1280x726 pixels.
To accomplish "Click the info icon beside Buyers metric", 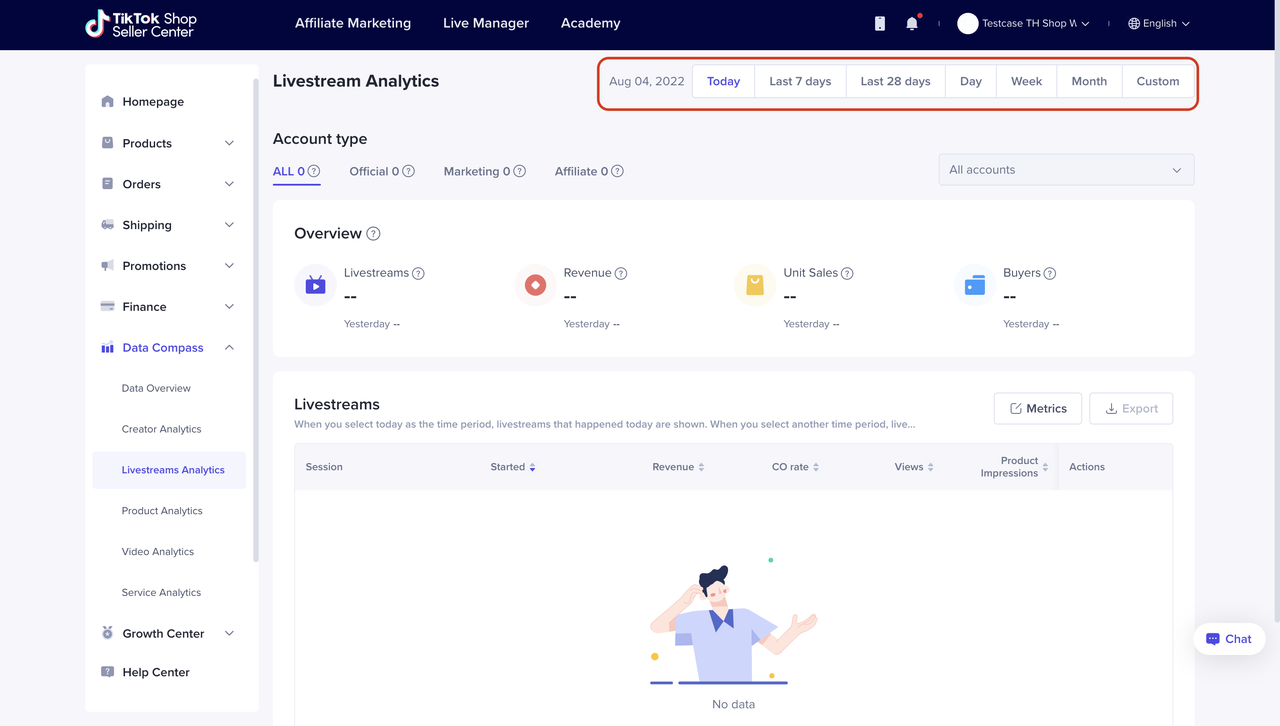I will [1050, 273].
